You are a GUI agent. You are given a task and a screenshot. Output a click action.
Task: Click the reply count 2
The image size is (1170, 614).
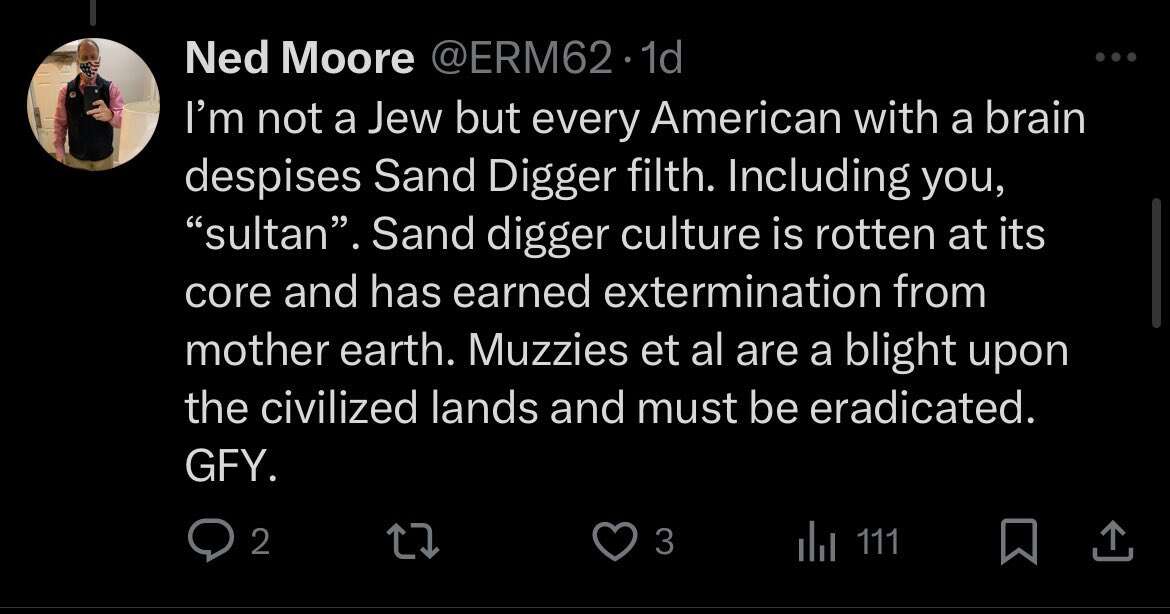259,543
